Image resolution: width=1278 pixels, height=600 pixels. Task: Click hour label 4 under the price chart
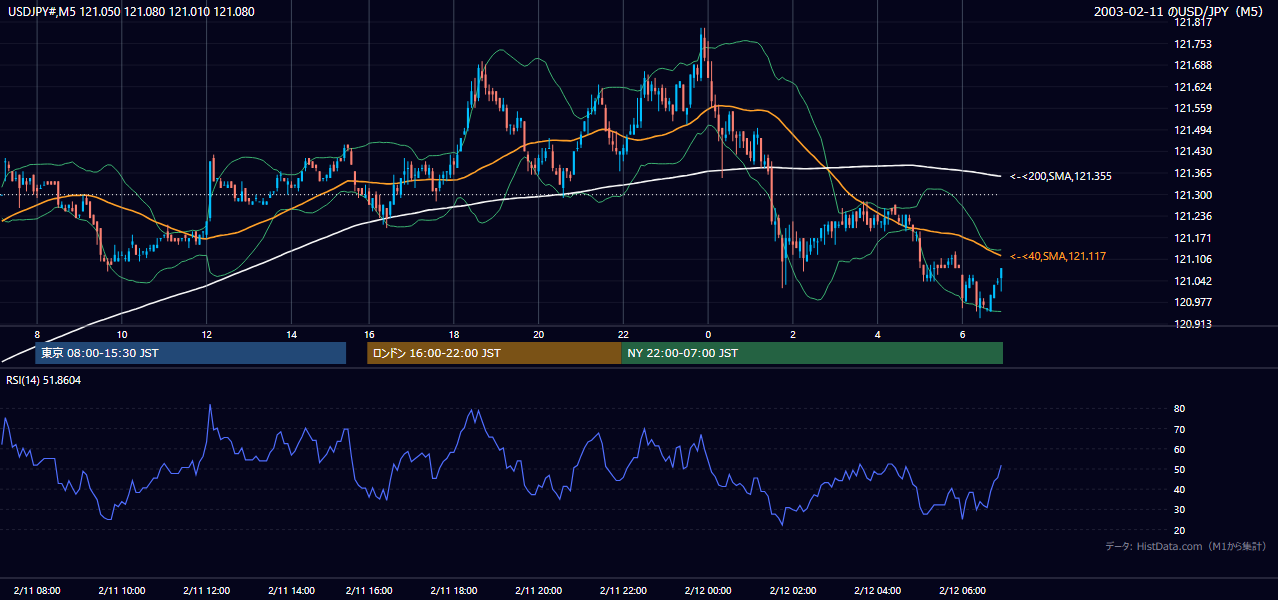(877, 334)
